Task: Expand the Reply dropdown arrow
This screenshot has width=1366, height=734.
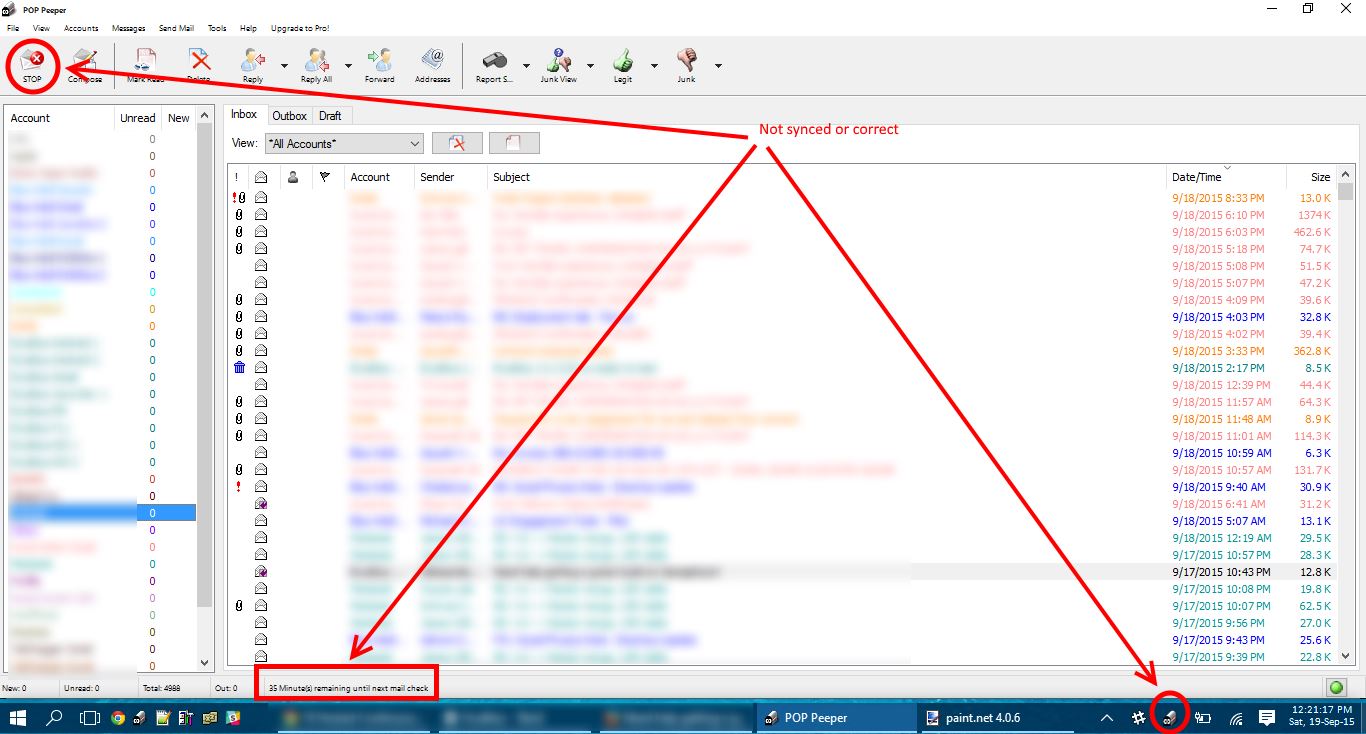Action: pos(284,65)
